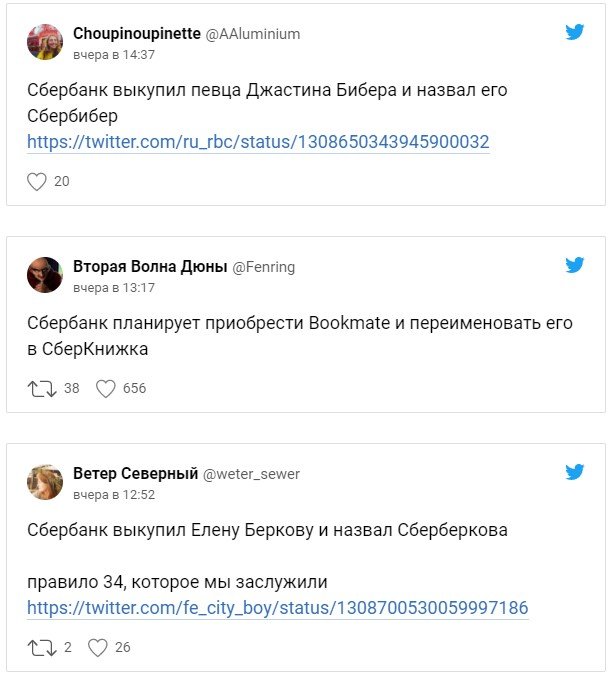
Task: Open the @AAluminium handle
Action: click(253, 34)
